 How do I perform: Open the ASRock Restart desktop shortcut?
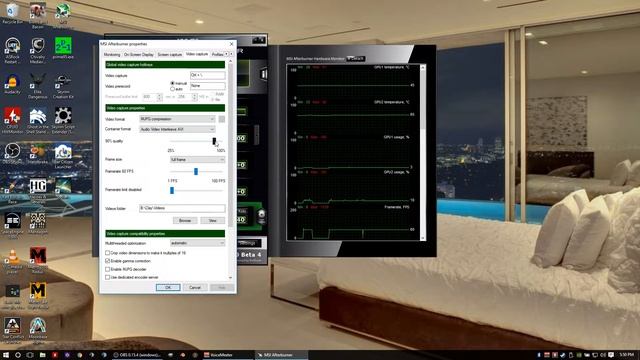click(x=13, y=51)
